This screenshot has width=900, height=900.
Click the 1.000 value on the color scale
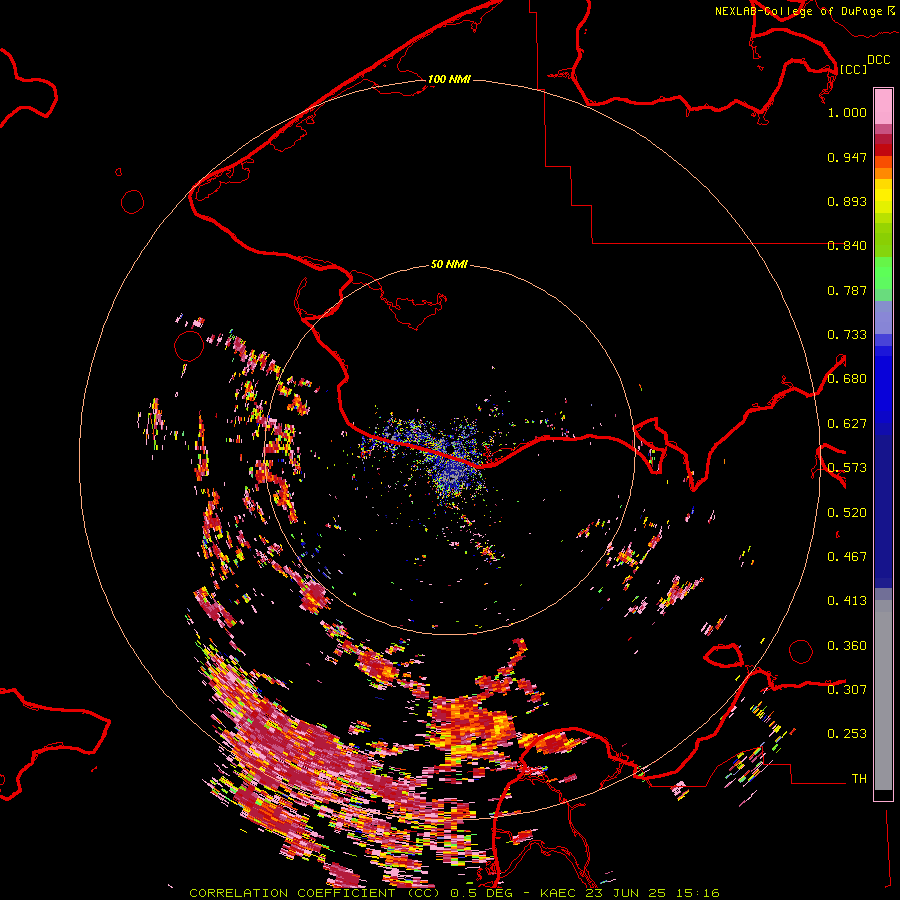[847, 112]
